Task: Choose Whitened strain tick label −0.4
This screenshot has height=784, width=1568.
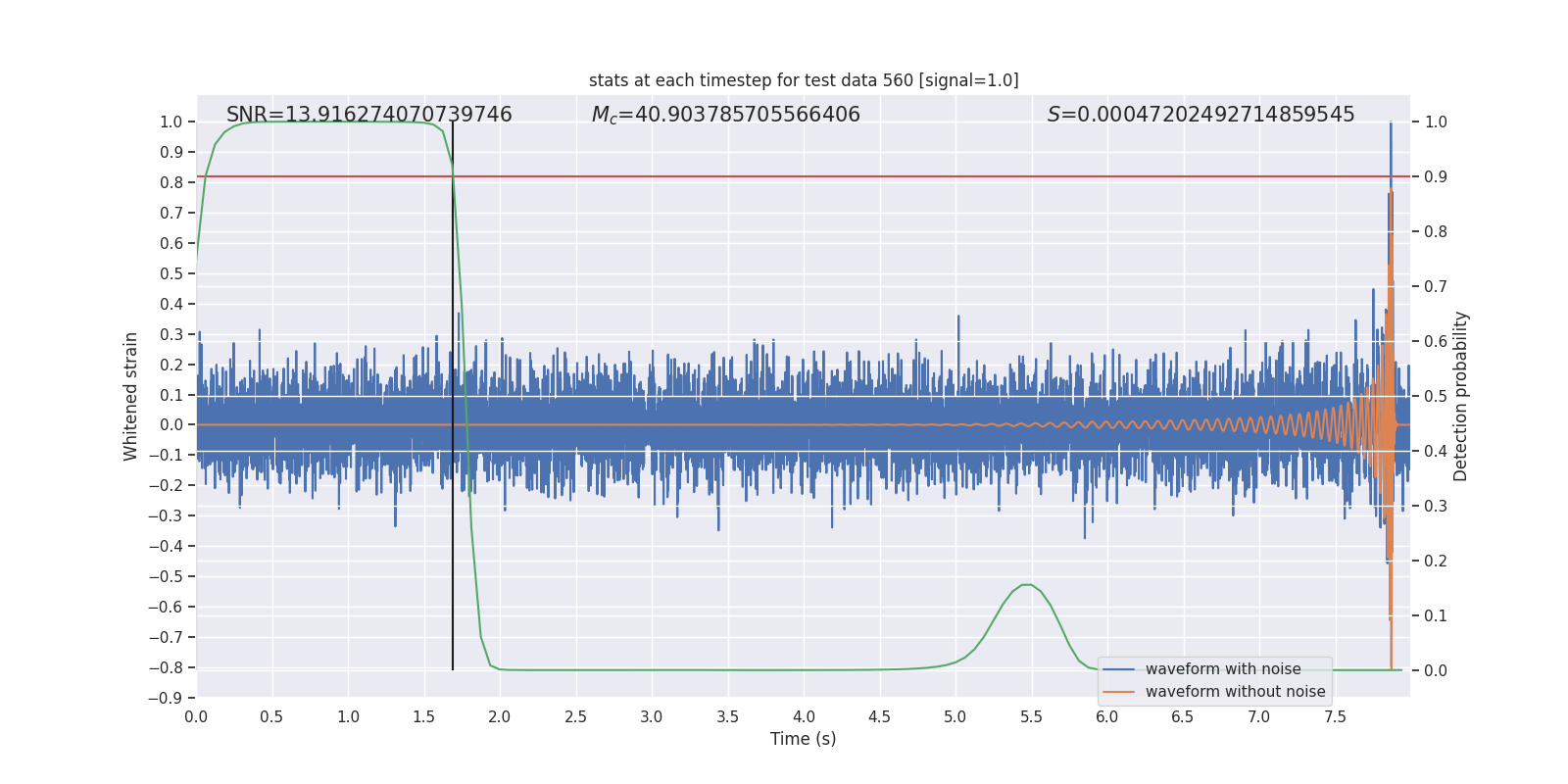Action: (166, 546)
